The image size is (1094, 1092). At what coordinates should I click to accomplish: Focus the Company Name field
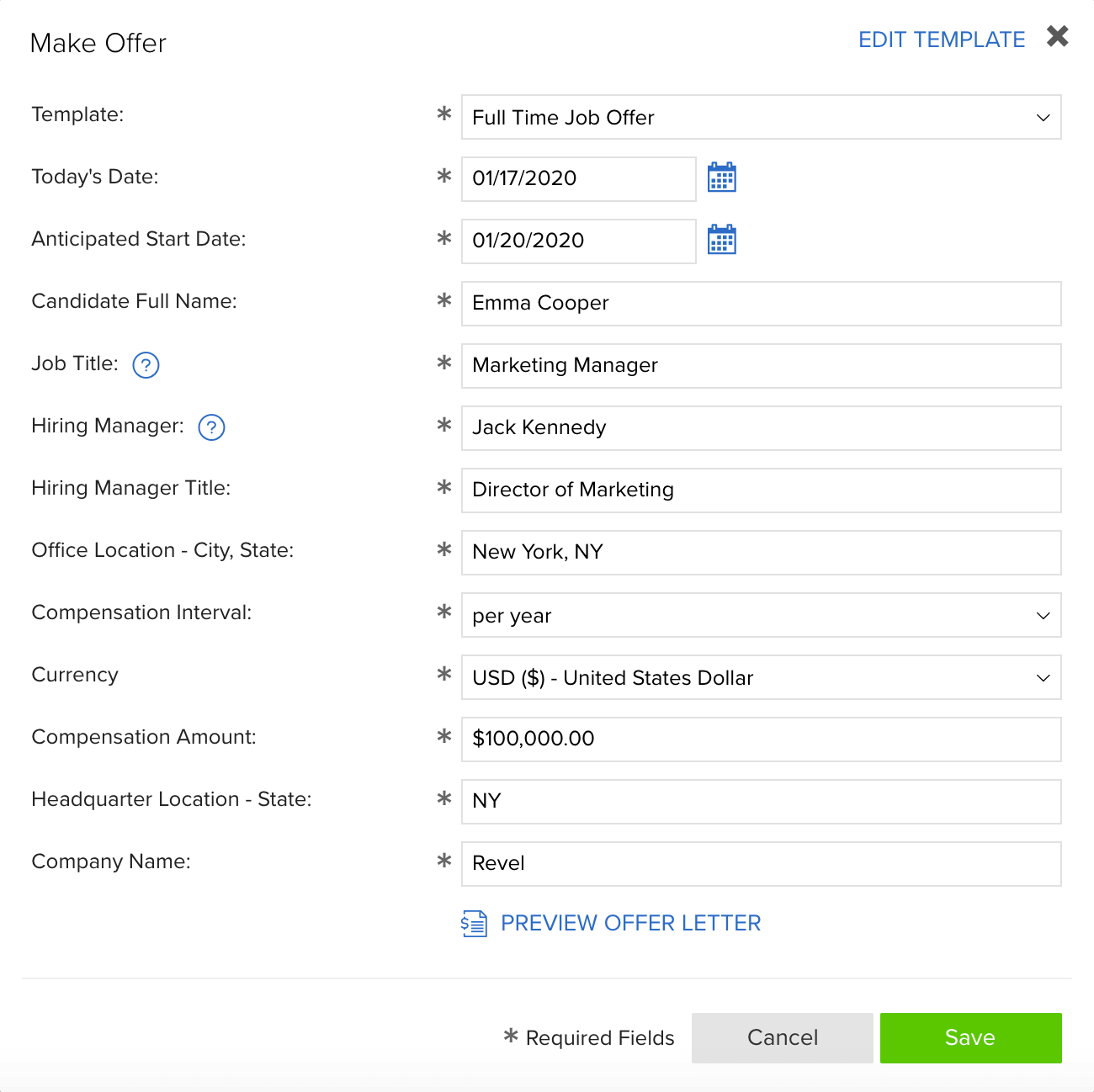(762, 864)
